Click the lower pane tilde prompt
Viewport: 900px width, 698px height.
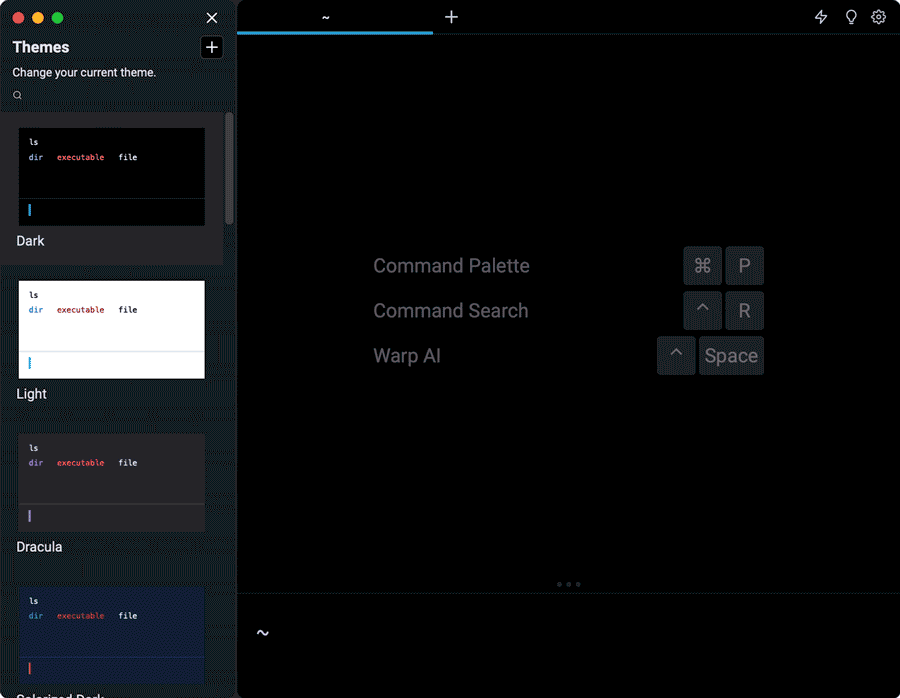click(x=263, y=632)
